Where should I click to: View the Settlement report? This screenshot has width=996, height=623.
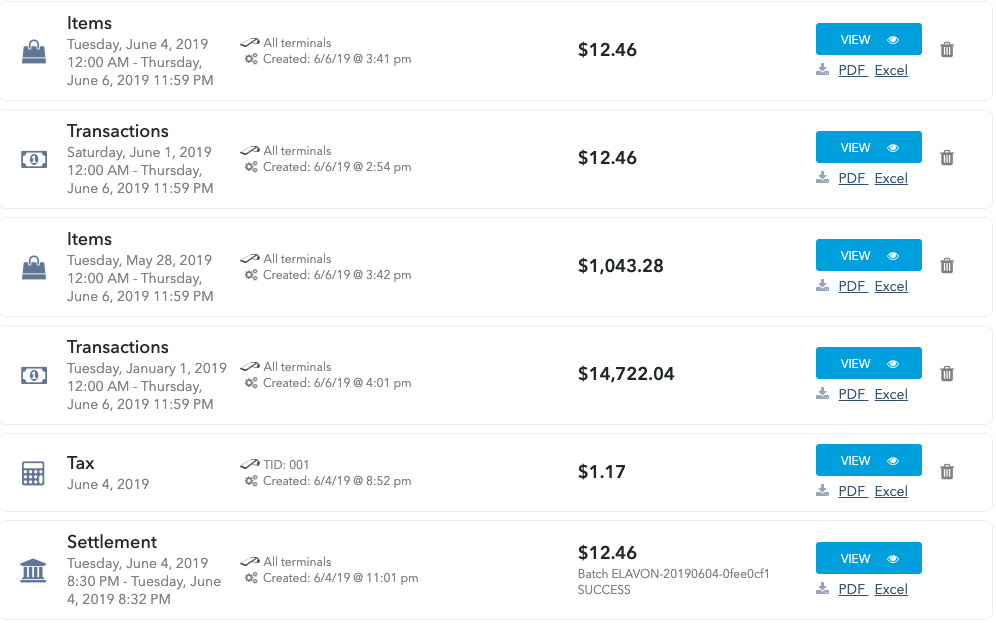point(868,558)
